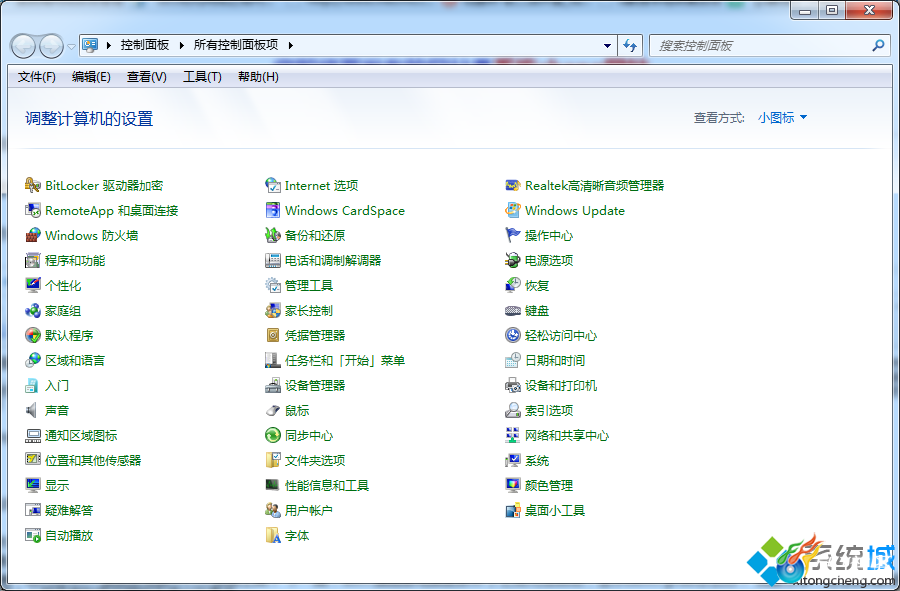This screenshot has height=591, width=900.
Task: Open recent pages dropdown beside Forward button
Action: tap(71, 46)
